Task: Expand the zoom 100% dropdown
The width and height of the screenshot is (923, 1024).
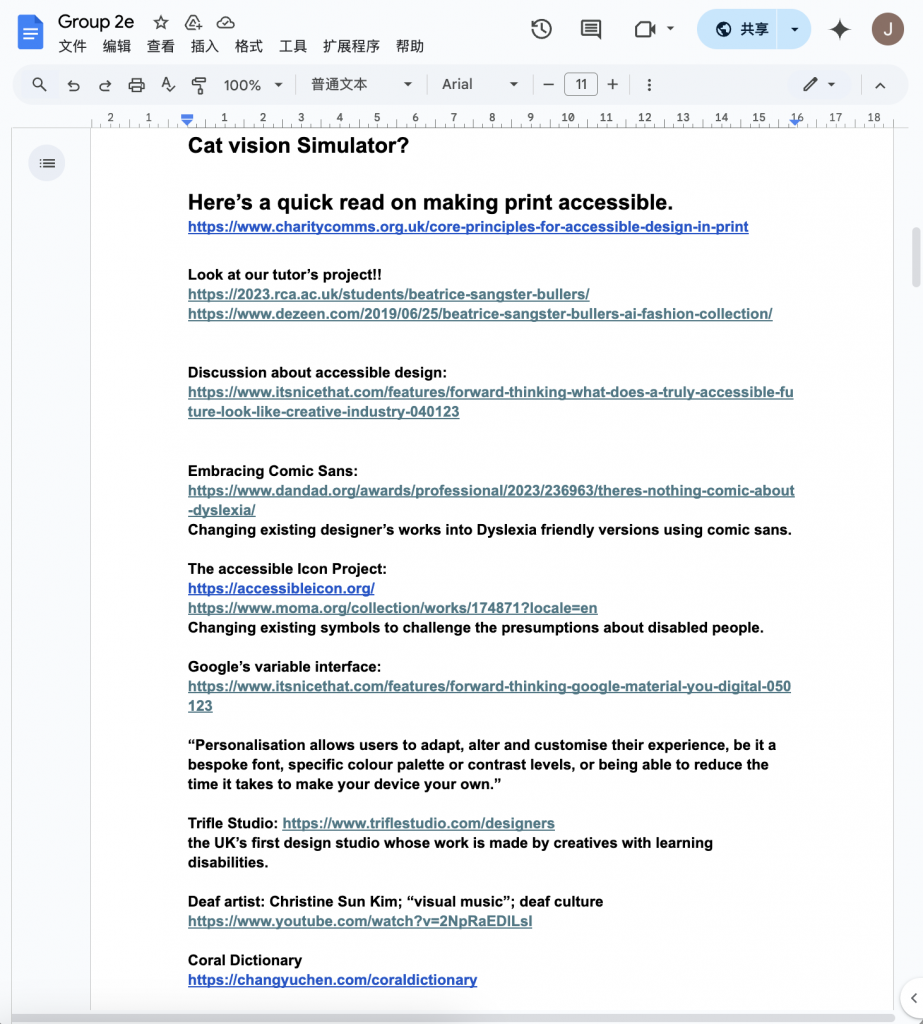Action: pos(253,85)
